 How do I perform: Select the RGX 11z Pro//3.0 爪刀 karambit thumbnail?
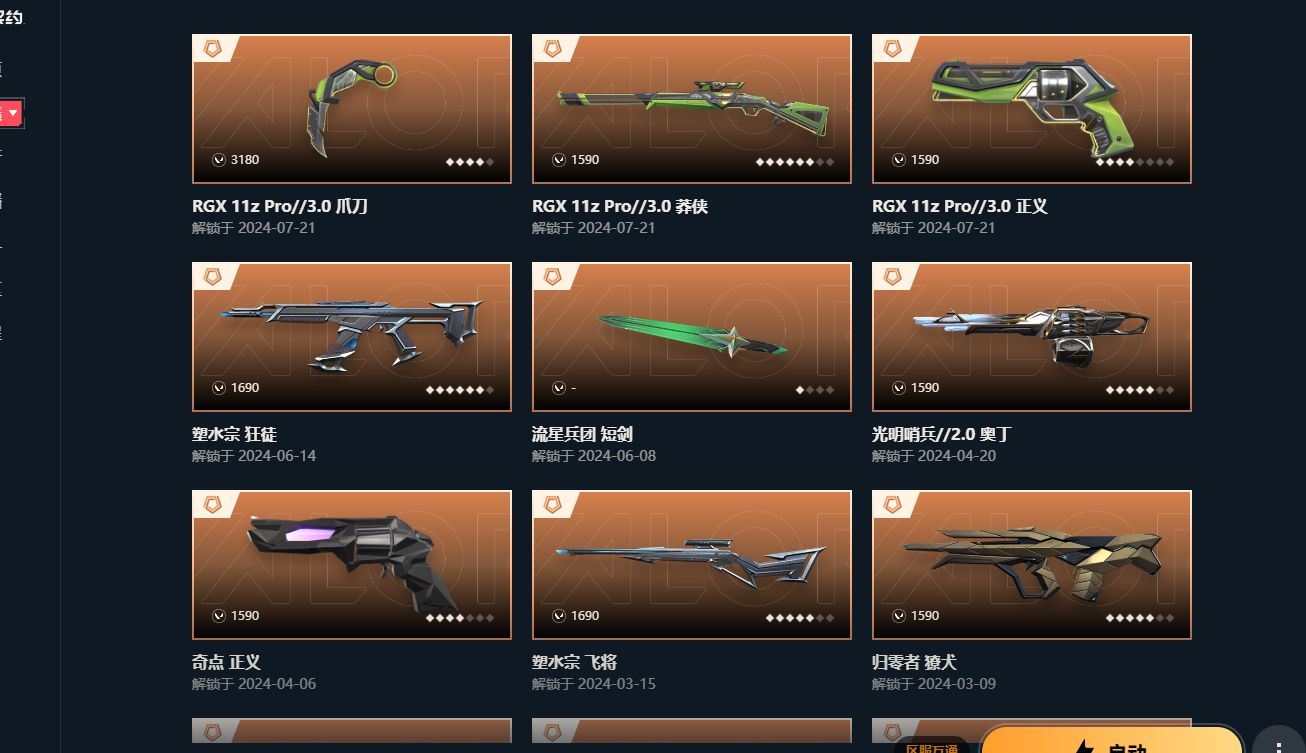pos(352,109)
